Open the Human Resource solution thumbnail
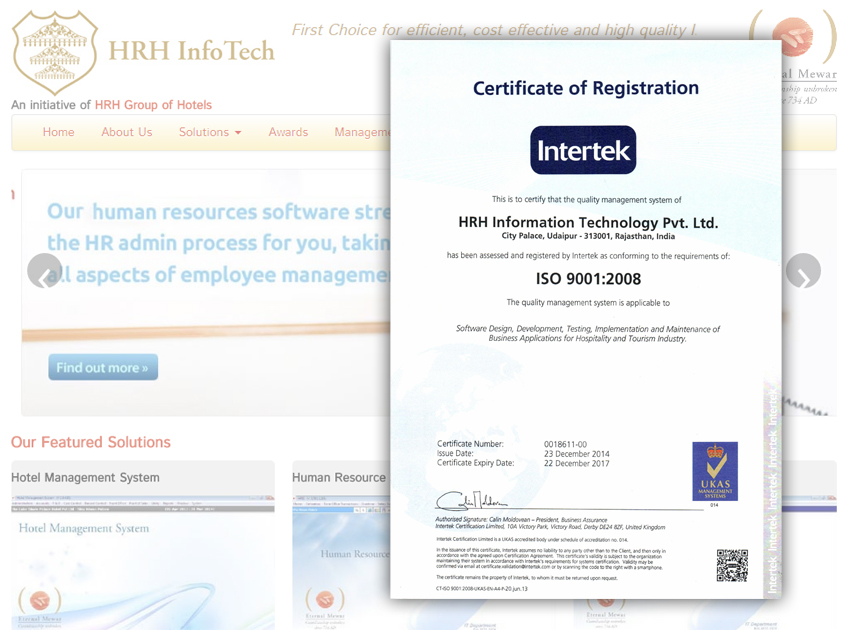The width and height of the screenshot is (850, 630). click(341, 562)
